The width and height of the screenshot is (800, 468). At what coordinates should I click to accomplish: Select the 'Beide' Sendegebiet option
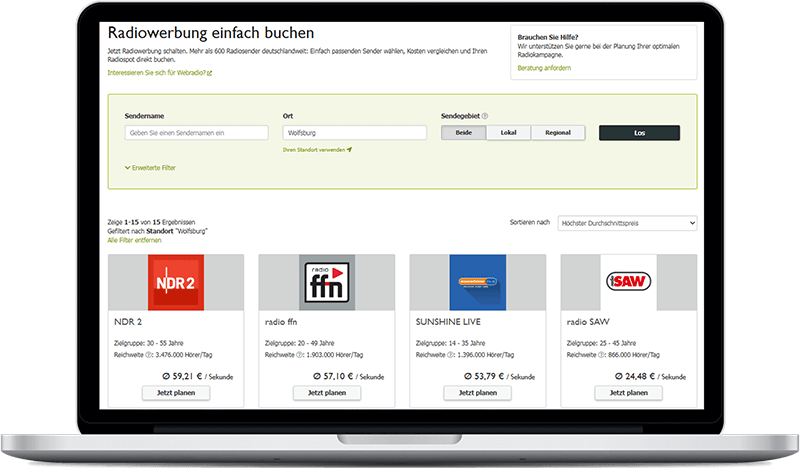point(464,133)
